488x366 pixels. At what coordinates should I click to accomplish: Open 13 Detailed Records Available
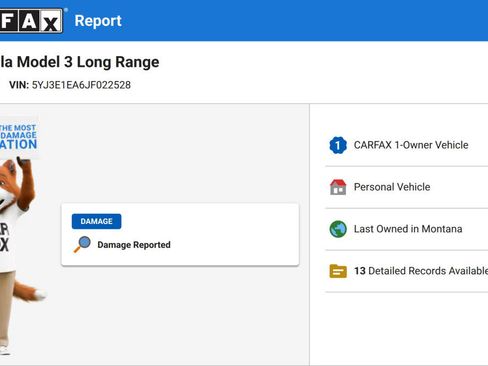pos(407,271)
